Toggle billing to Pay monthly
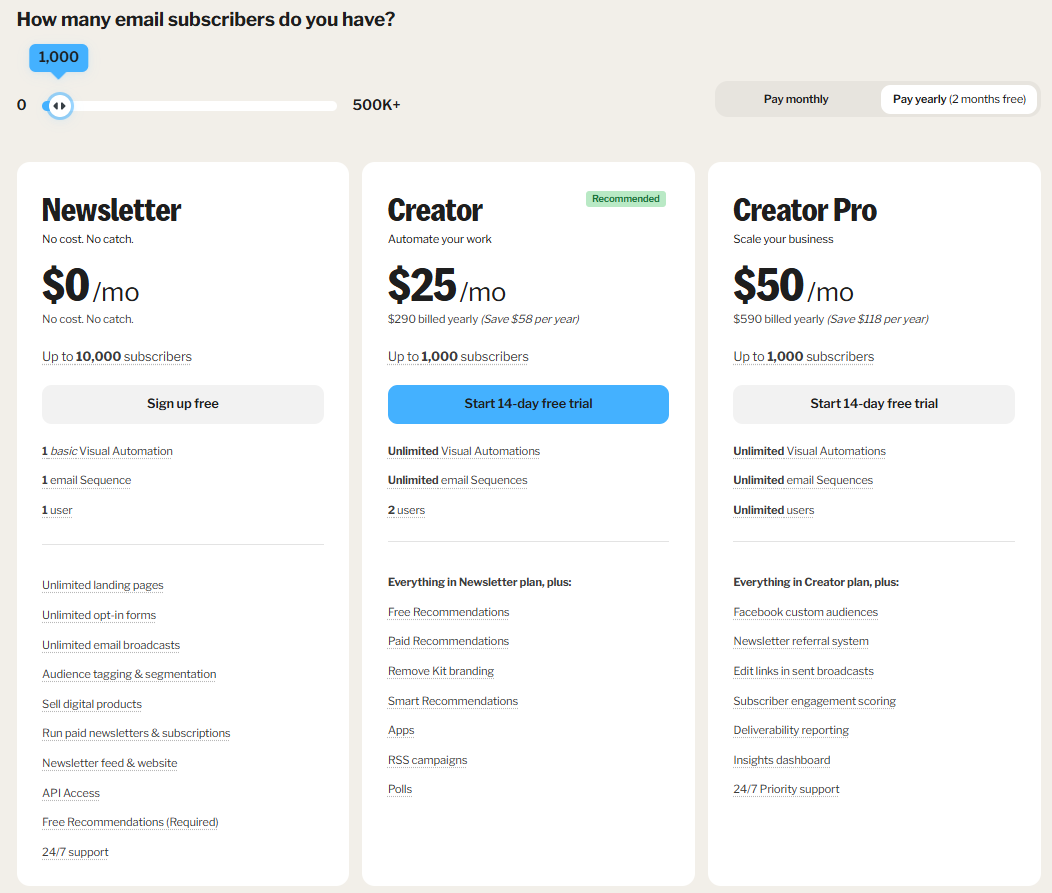The width and height of the screenshot is (1052, 893). 796,99
